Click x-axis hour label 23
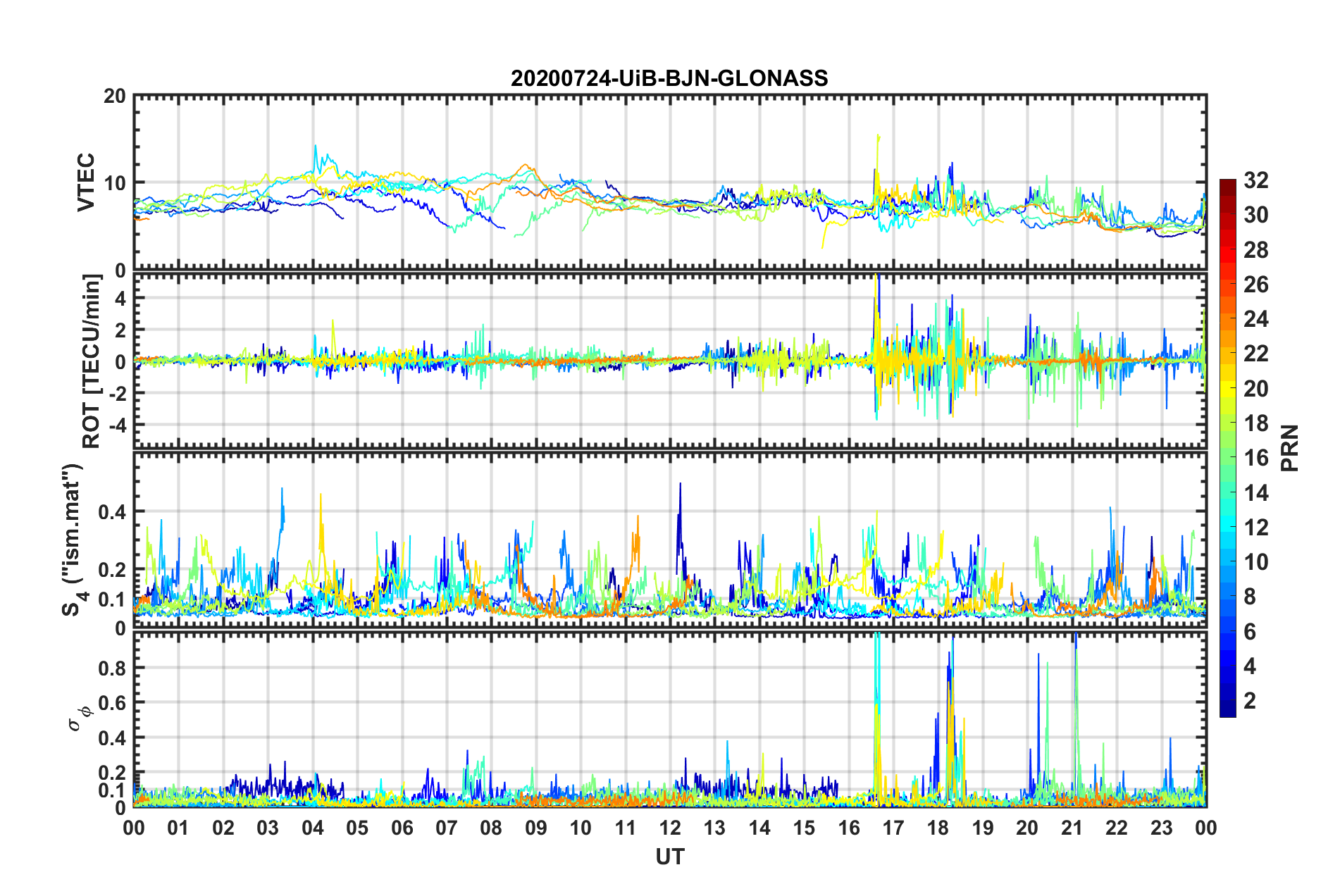The height and width of the screenshot is (896, 1340). click(x=1162, y=828)
